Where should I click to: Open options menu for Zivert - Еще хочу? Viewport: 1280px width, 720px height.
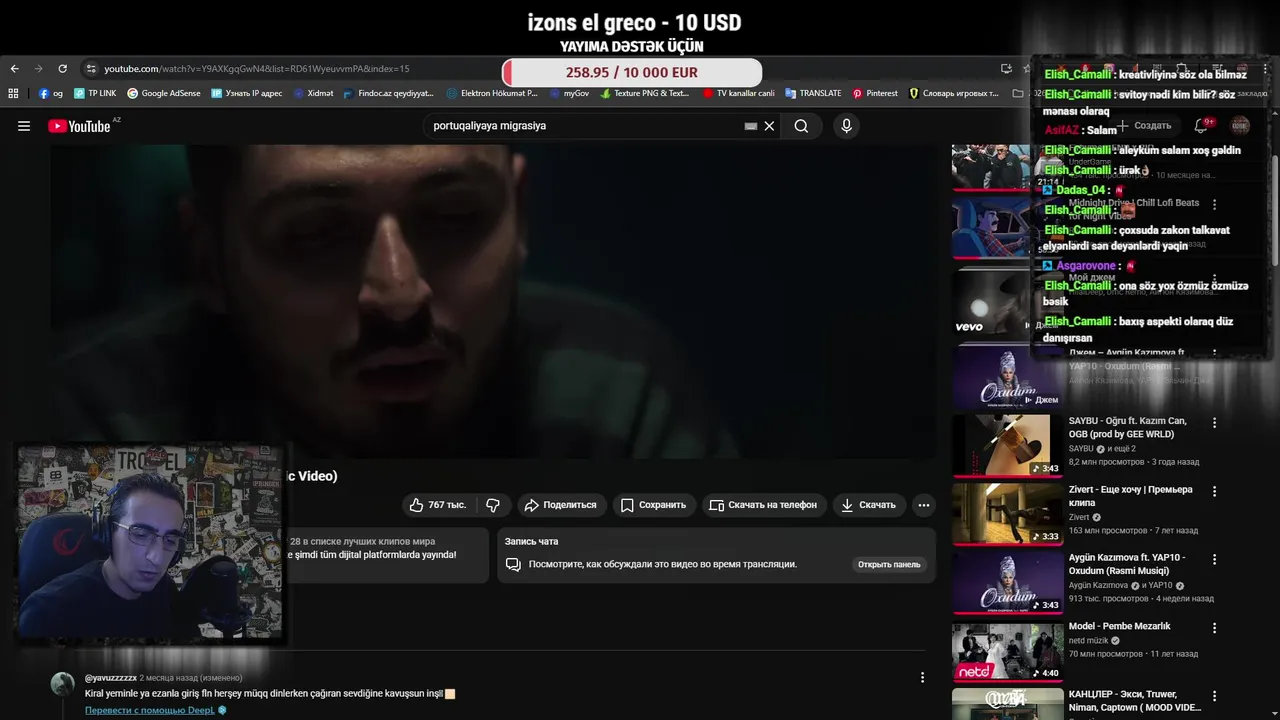pos(1215,492)
